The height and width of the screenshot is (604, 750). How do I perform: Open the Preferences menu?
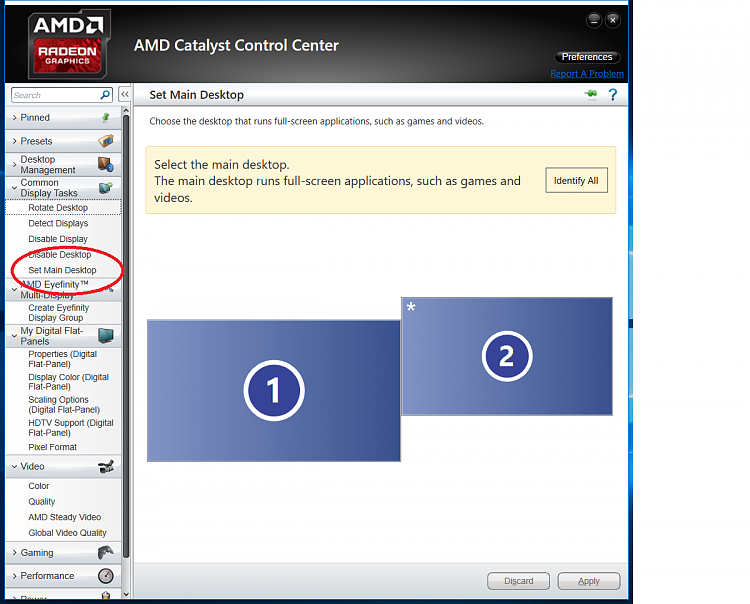coord(587,57)
